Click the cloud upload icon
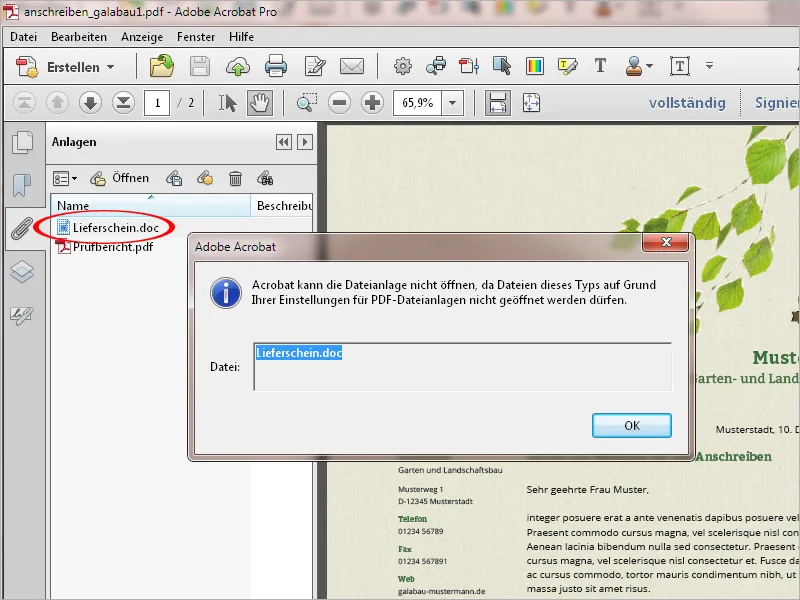 click(238, 66)
